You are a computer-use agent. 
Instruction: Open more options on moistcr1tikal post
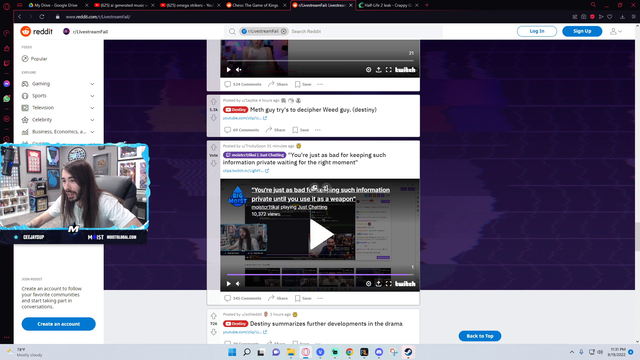(320, 298)
